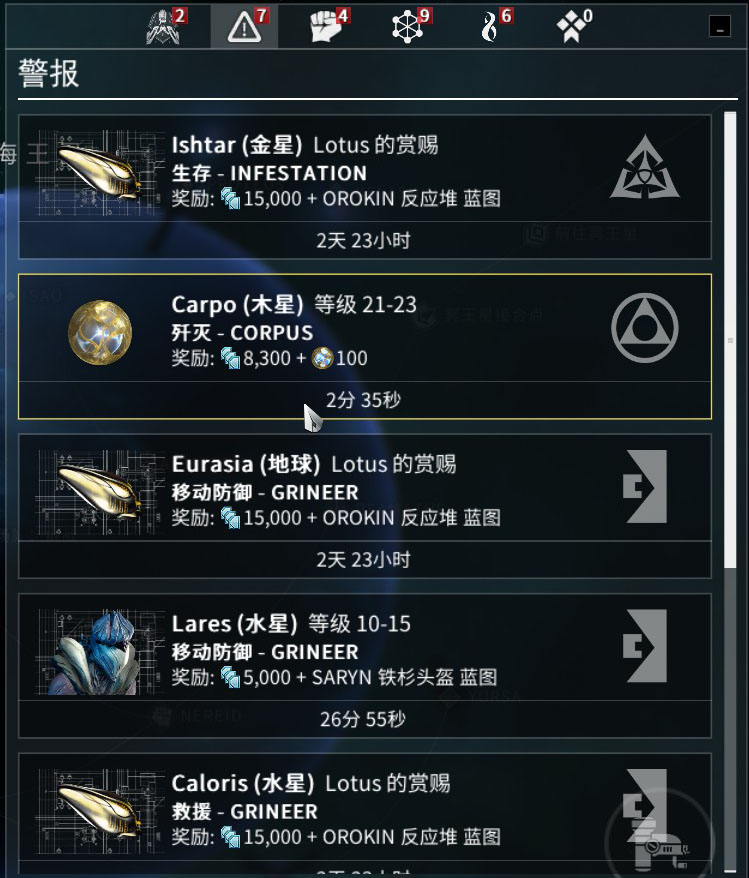
Task: Click the golden orb reward thumbnail
Action: pyautogui.click(x=100, y=333)
